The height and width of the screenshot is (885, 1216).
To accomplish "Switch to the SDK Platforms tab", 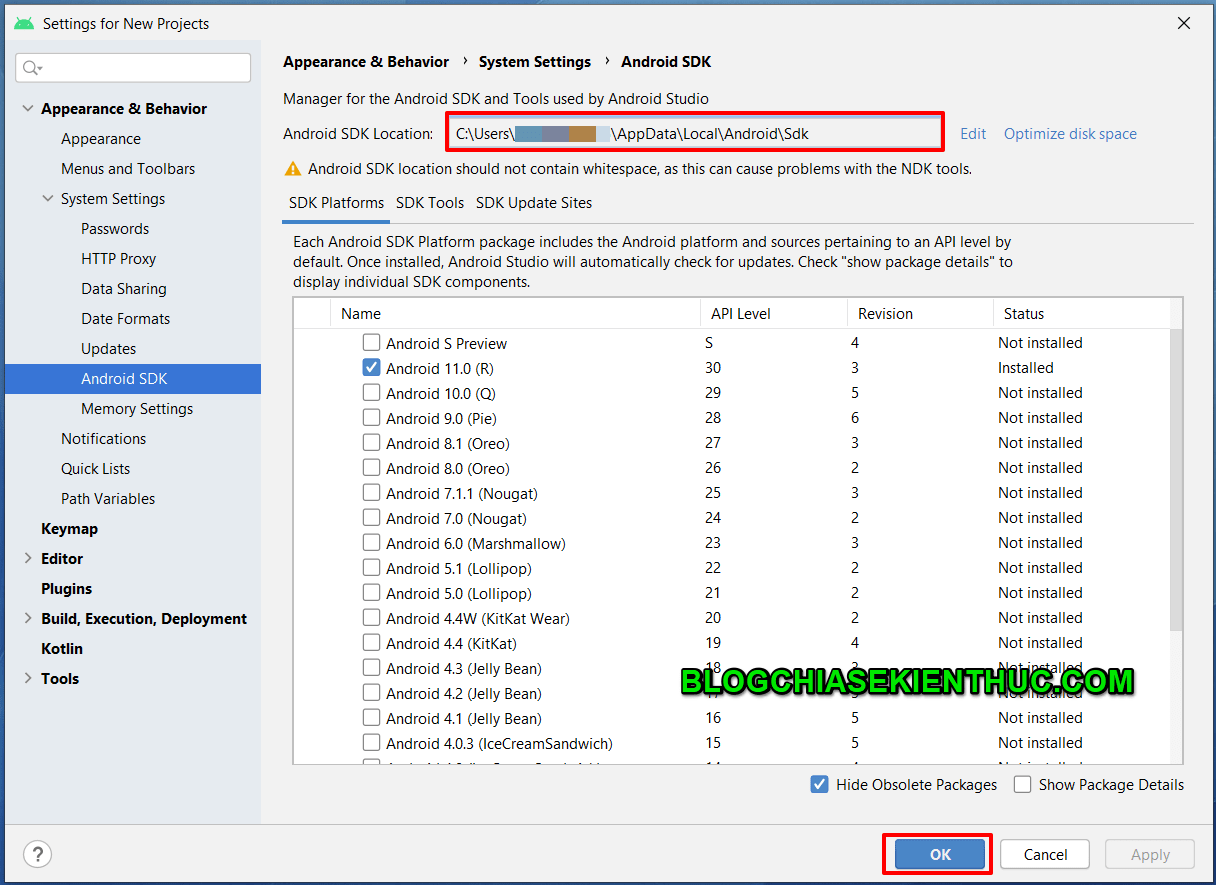I will tap(336, 203).
